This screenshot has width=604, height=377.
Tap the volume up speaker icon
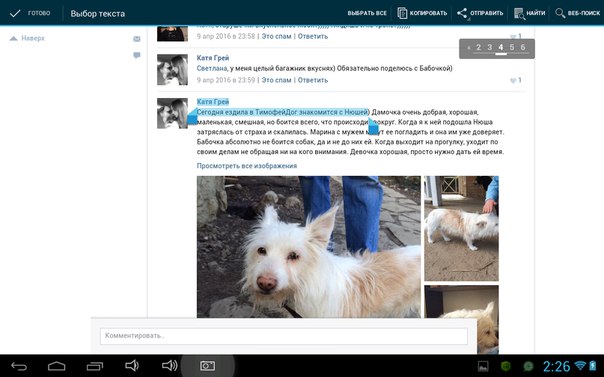click(169, 365)
